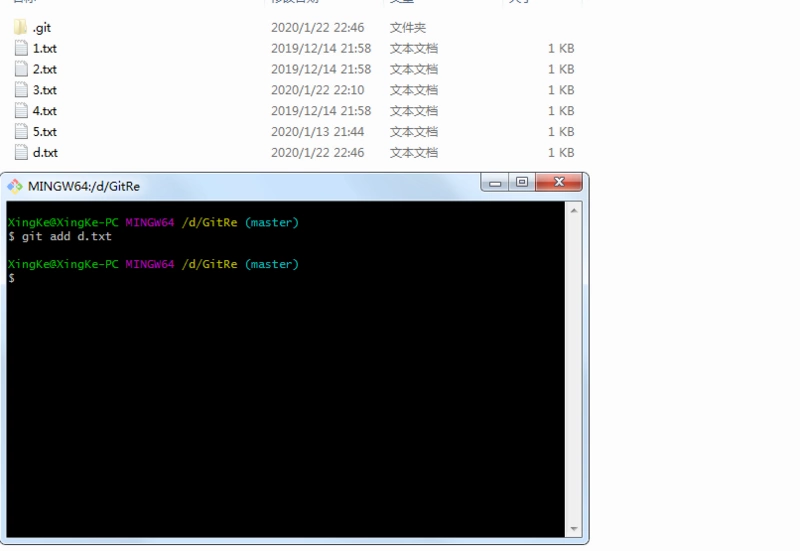Select file name 2.txt
Screen dimensions: 800x551
(45, 69)
